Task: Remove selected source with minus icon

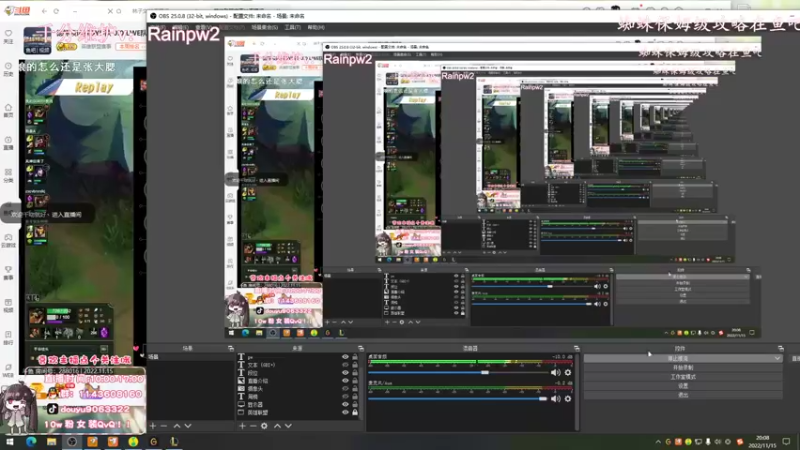Action: pos(253,426)
